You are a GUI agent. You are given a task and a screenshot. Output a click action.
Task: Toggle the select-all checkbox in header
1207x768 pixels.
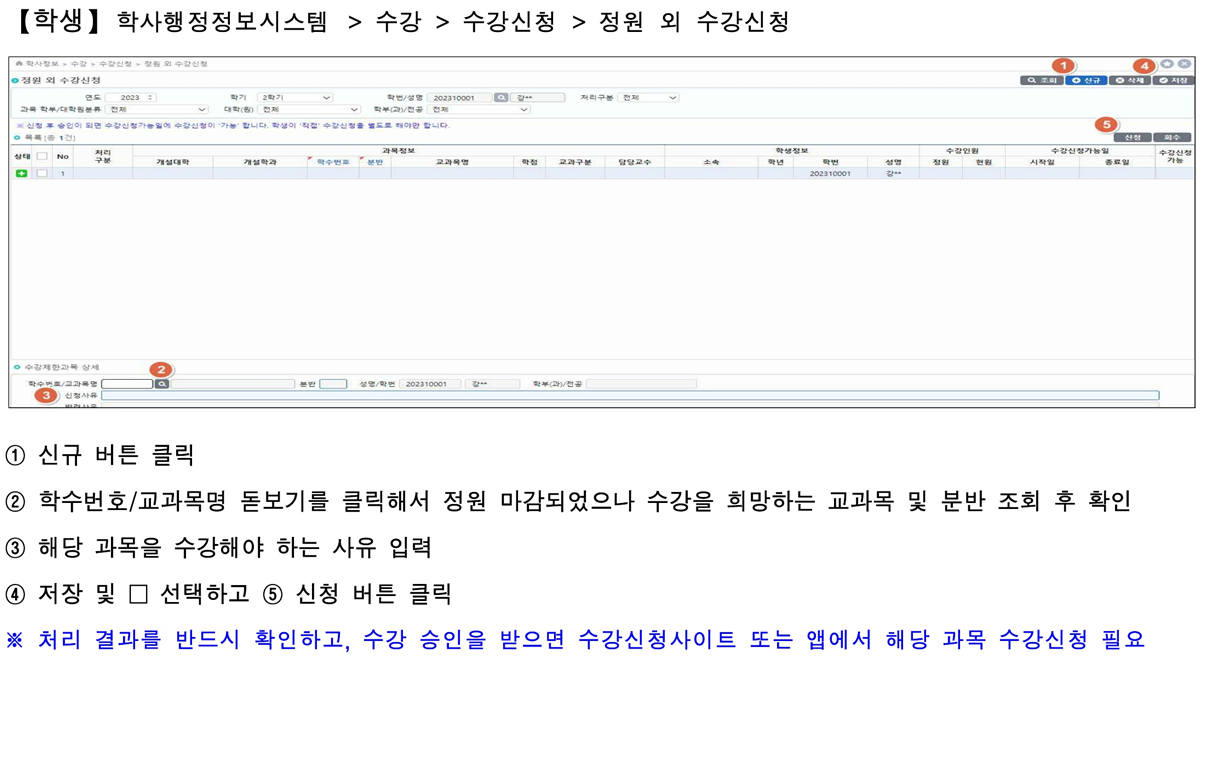pos(42,156)
